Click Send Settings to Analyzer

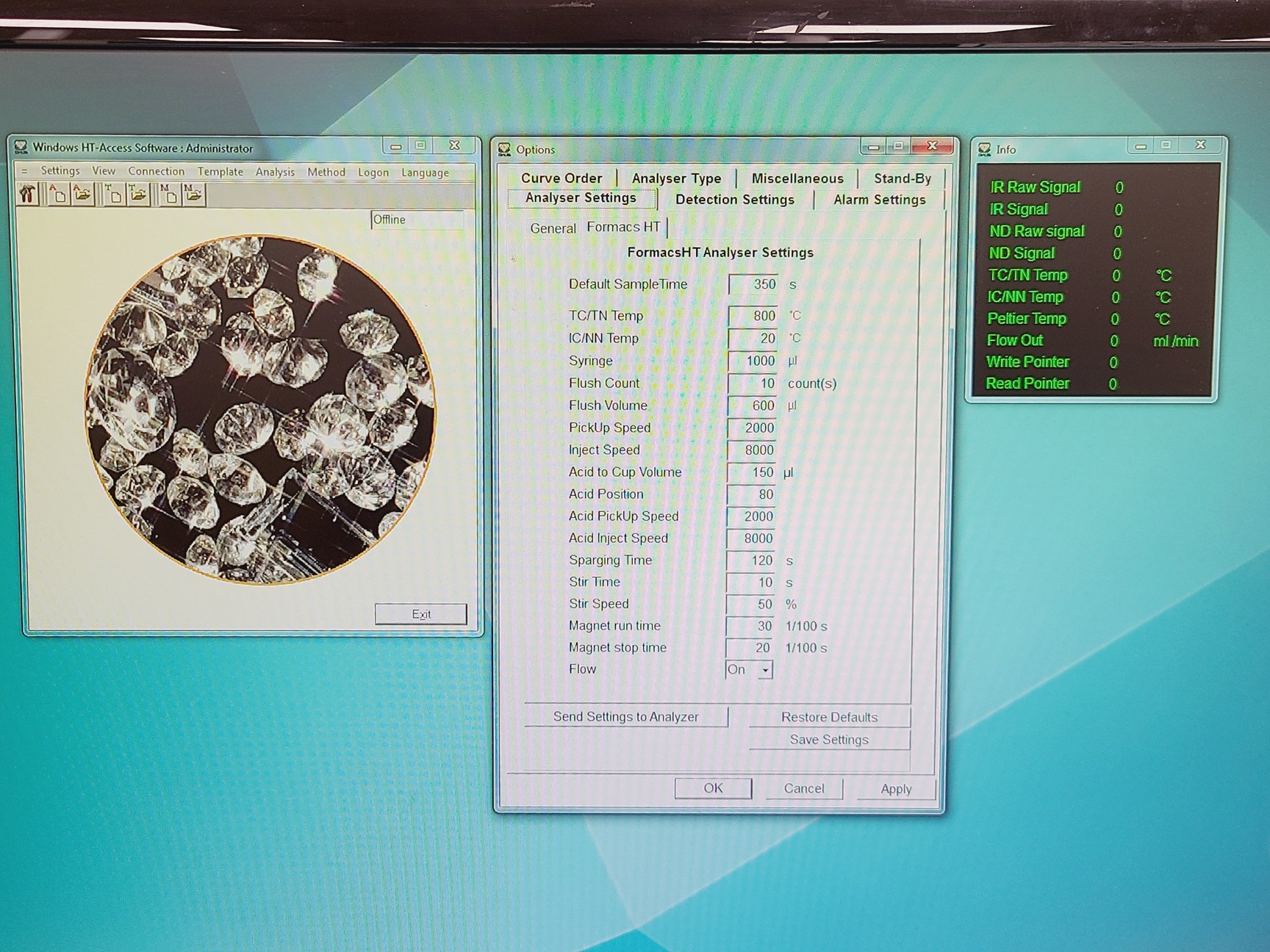625,716
